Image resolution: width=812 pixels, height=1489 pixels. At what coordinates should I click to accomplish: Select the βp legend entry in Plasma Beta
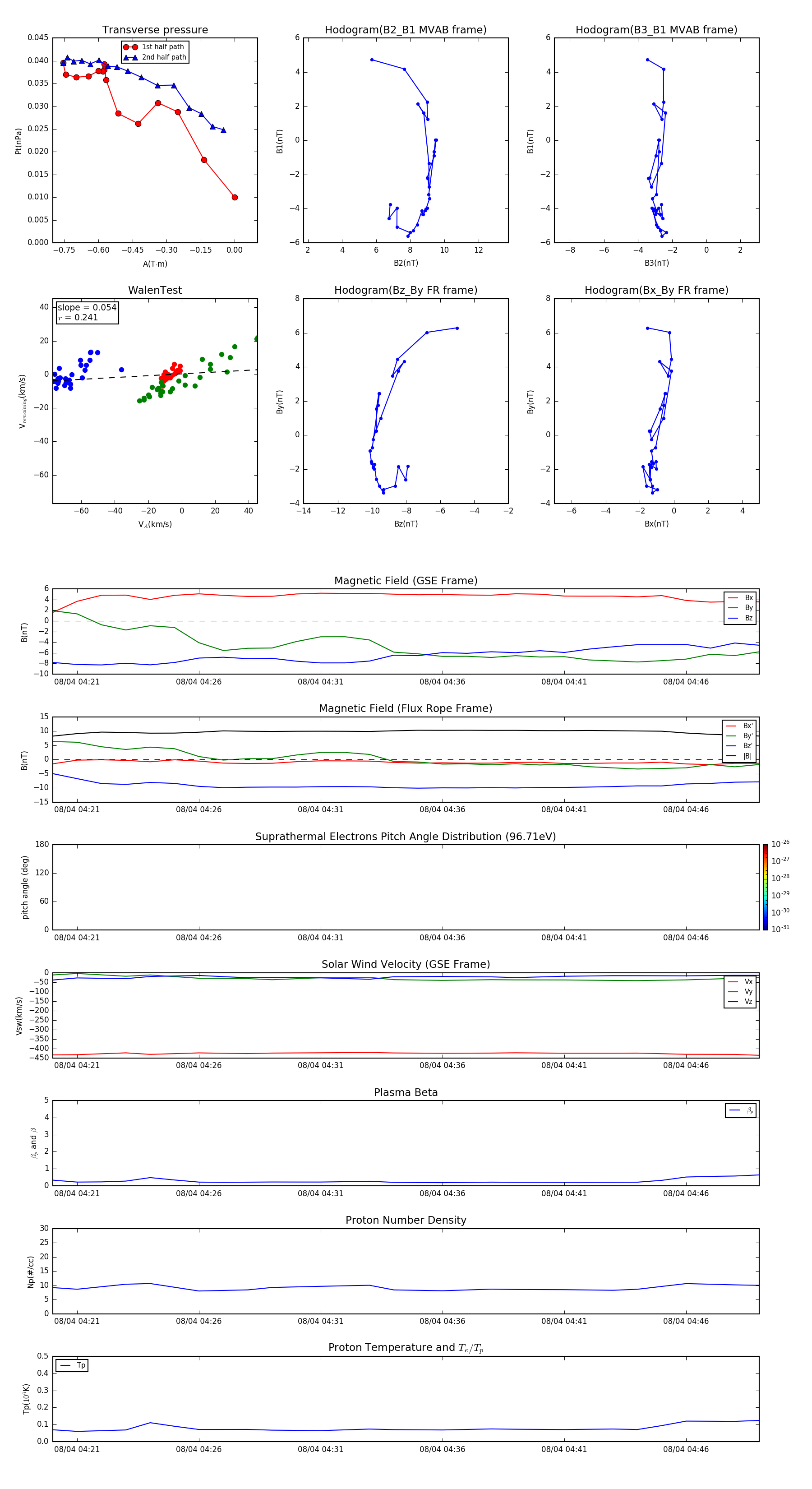[x=741, y=1110]
